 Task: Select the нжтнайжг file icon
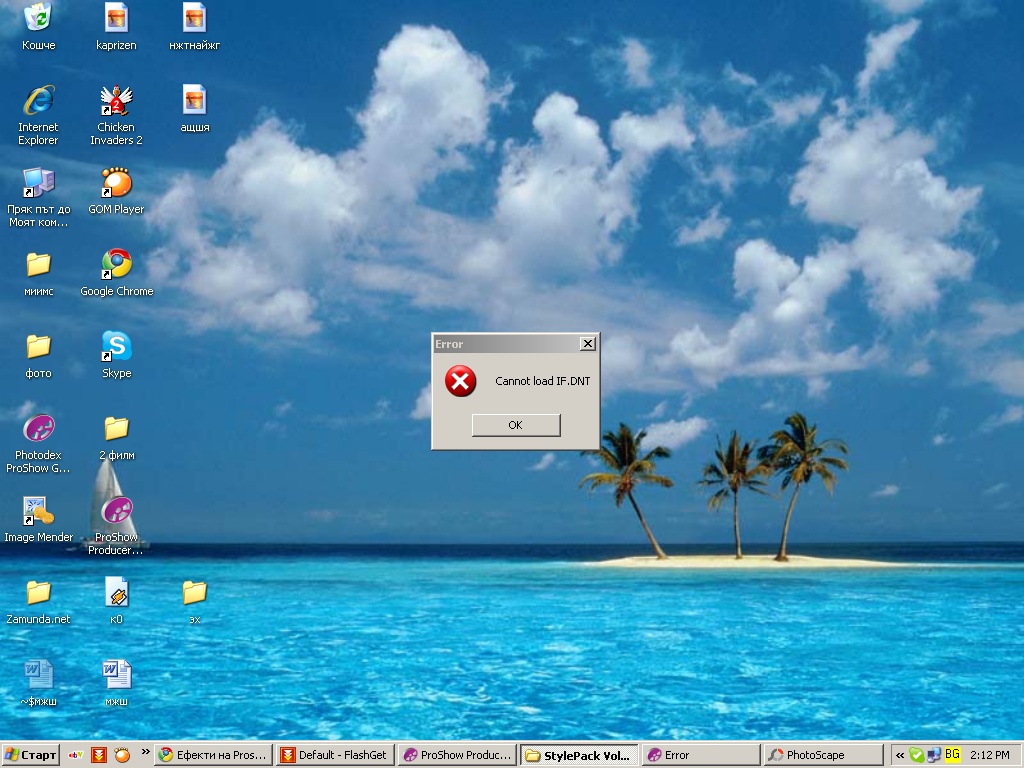(x=195, y=27)
